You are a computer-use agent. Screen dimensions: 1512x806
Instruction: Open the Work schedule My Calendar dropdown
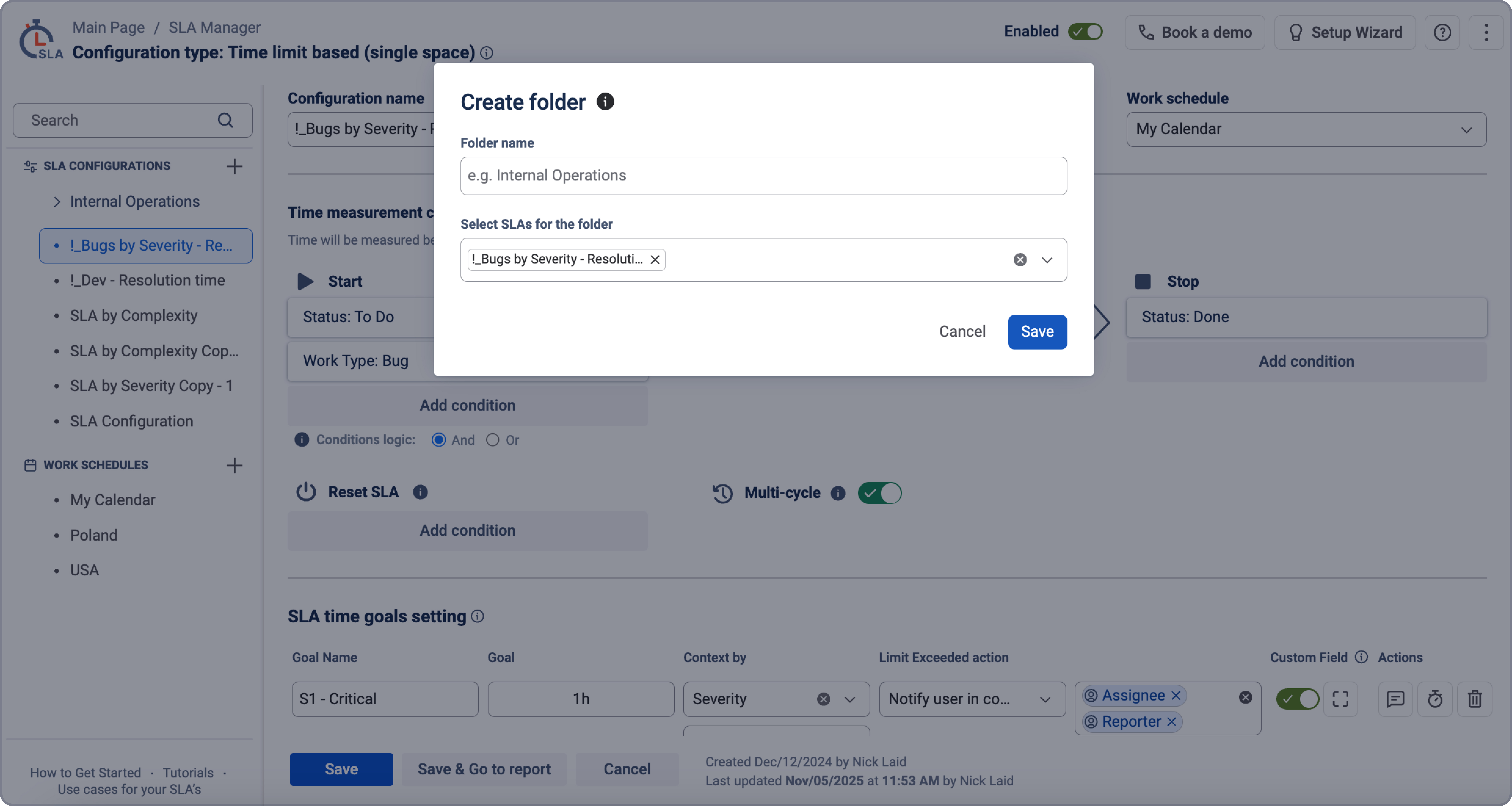click(x=1306, y=129)
